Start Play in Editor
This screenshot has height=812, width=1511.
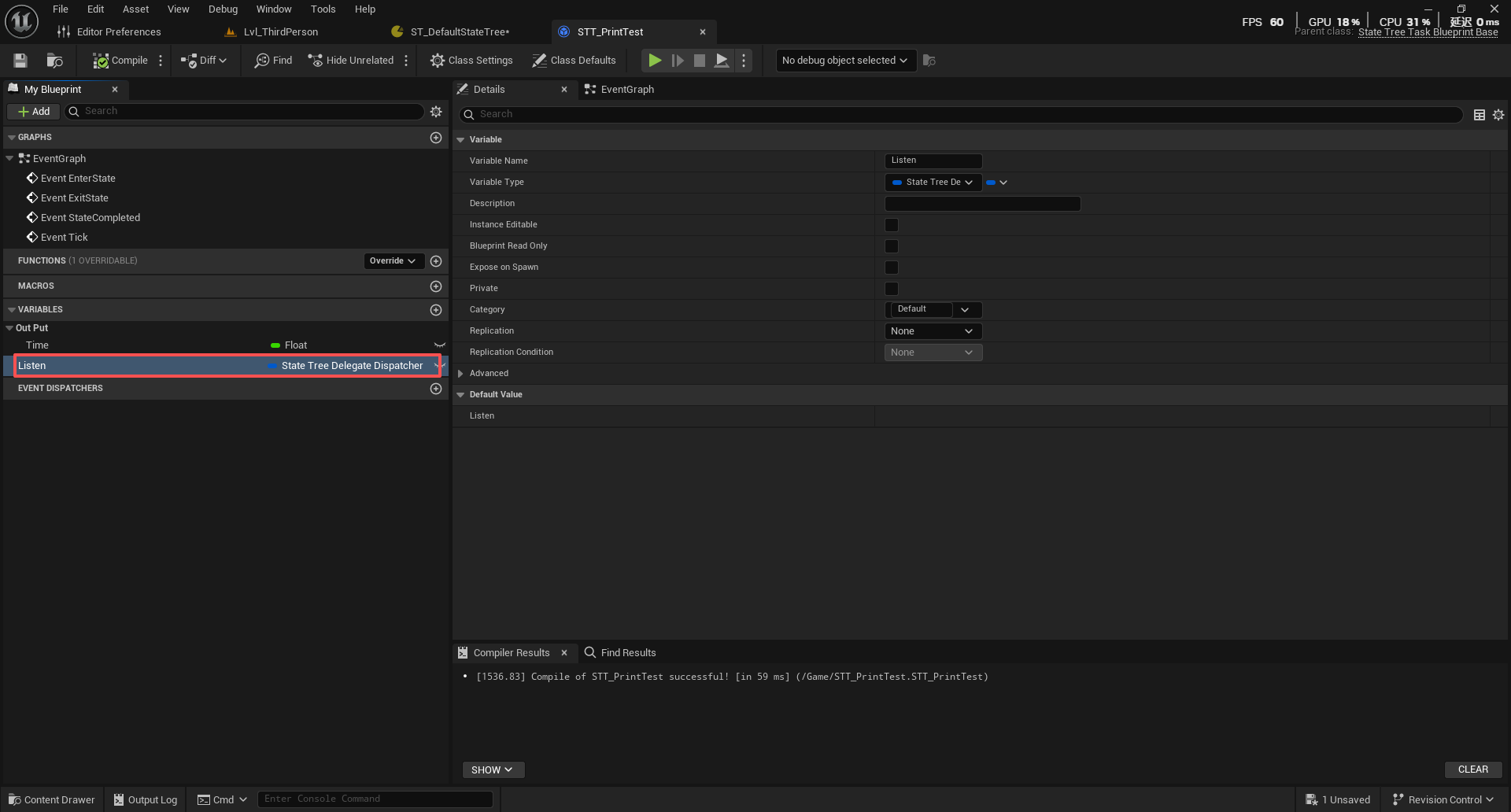click(654, 61)
